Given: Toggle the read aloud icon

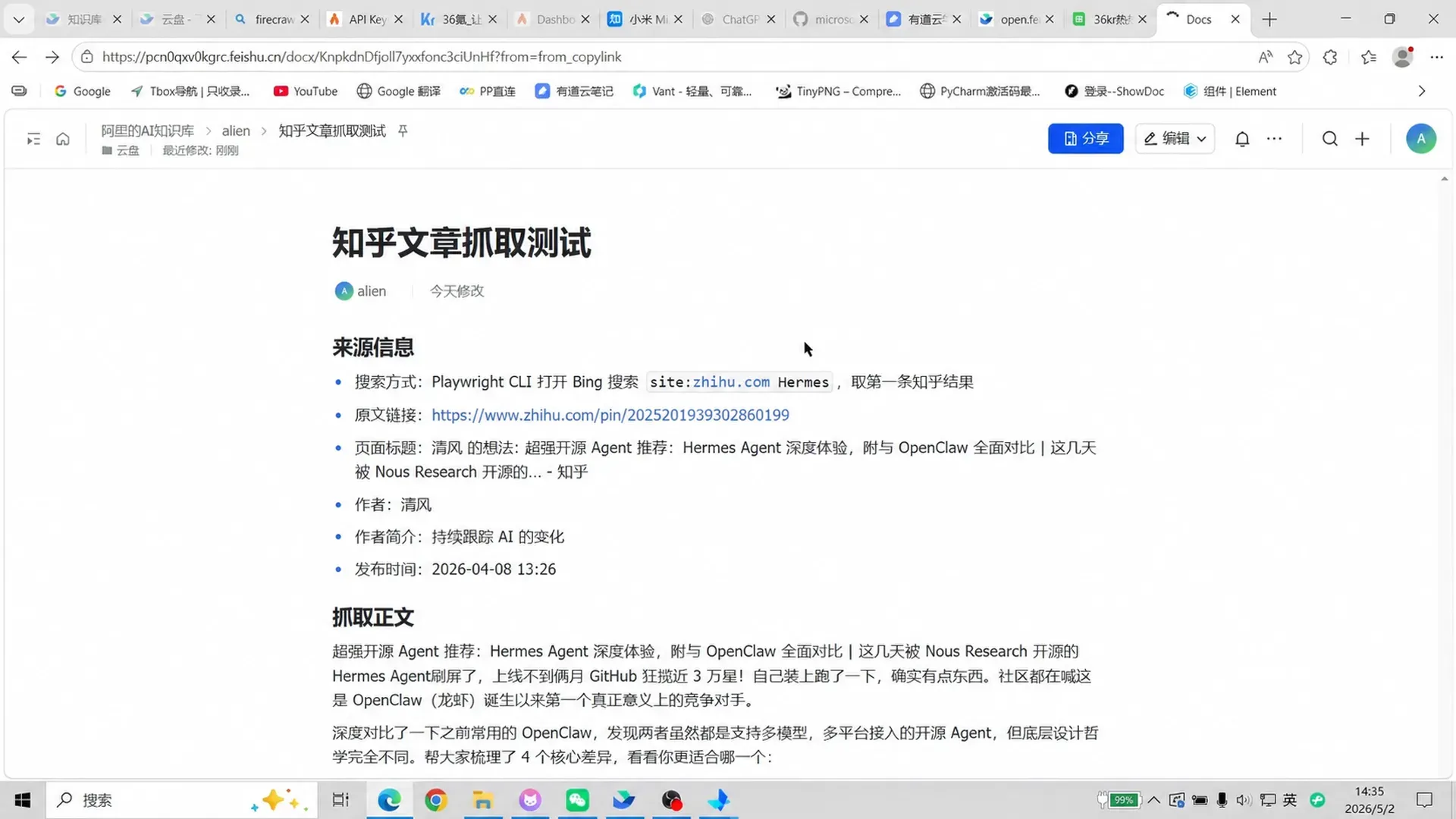Looking at the screenshot, I should [x=1265, y=57].
